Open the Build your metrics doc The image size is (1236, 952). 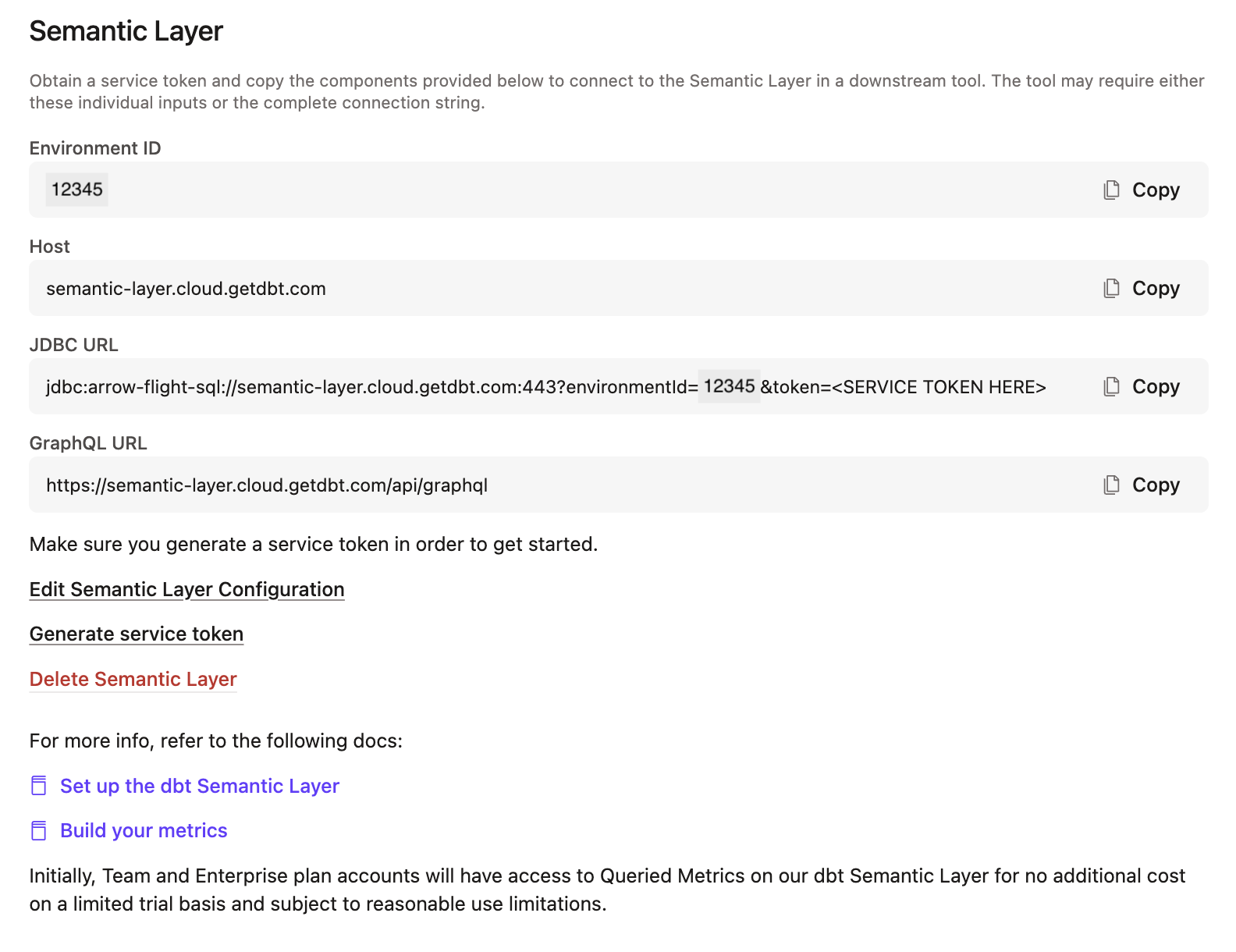point(144,830)
